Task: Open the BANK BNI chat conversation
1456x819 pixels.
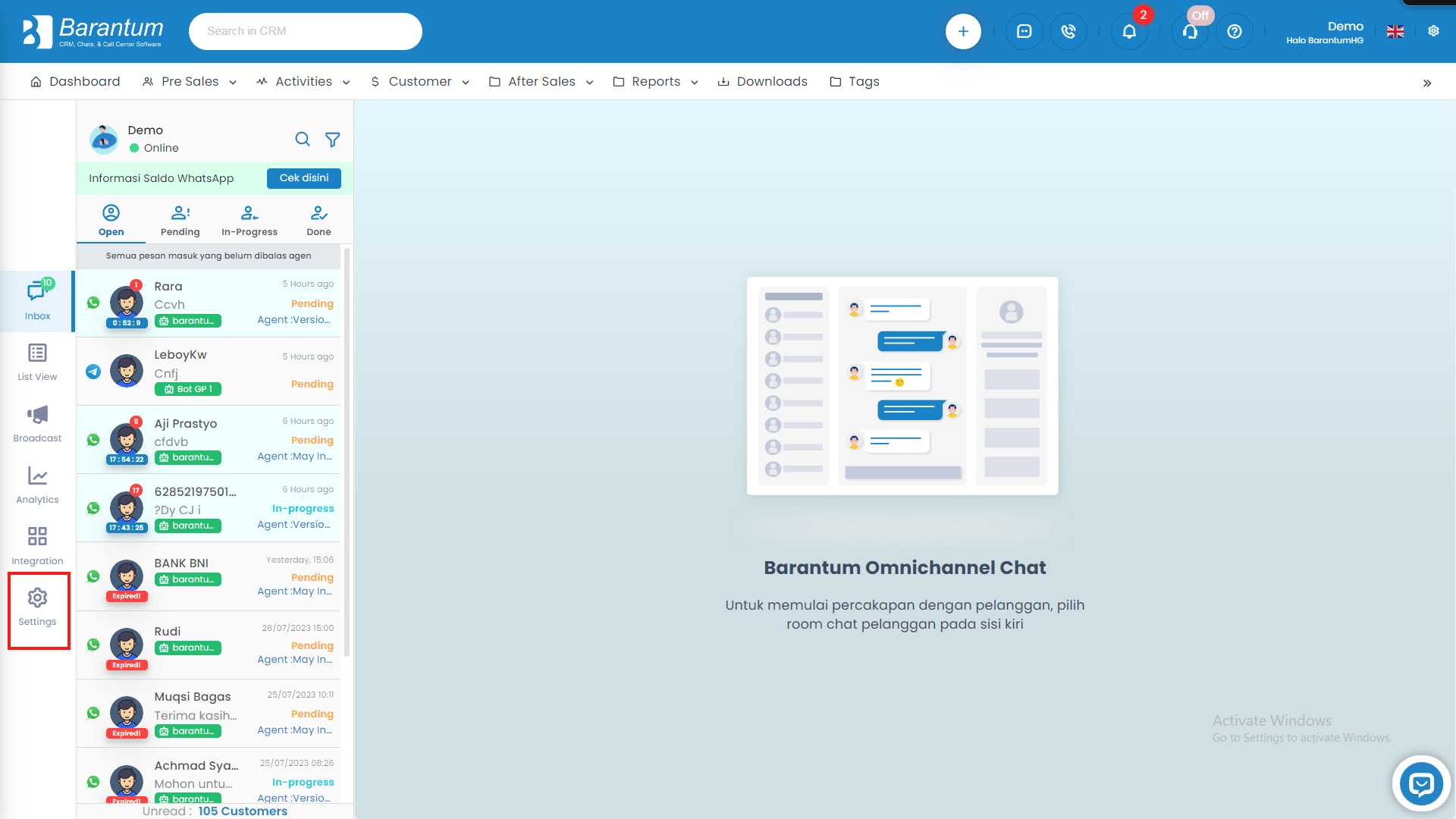Action: [x=209, y=576]
